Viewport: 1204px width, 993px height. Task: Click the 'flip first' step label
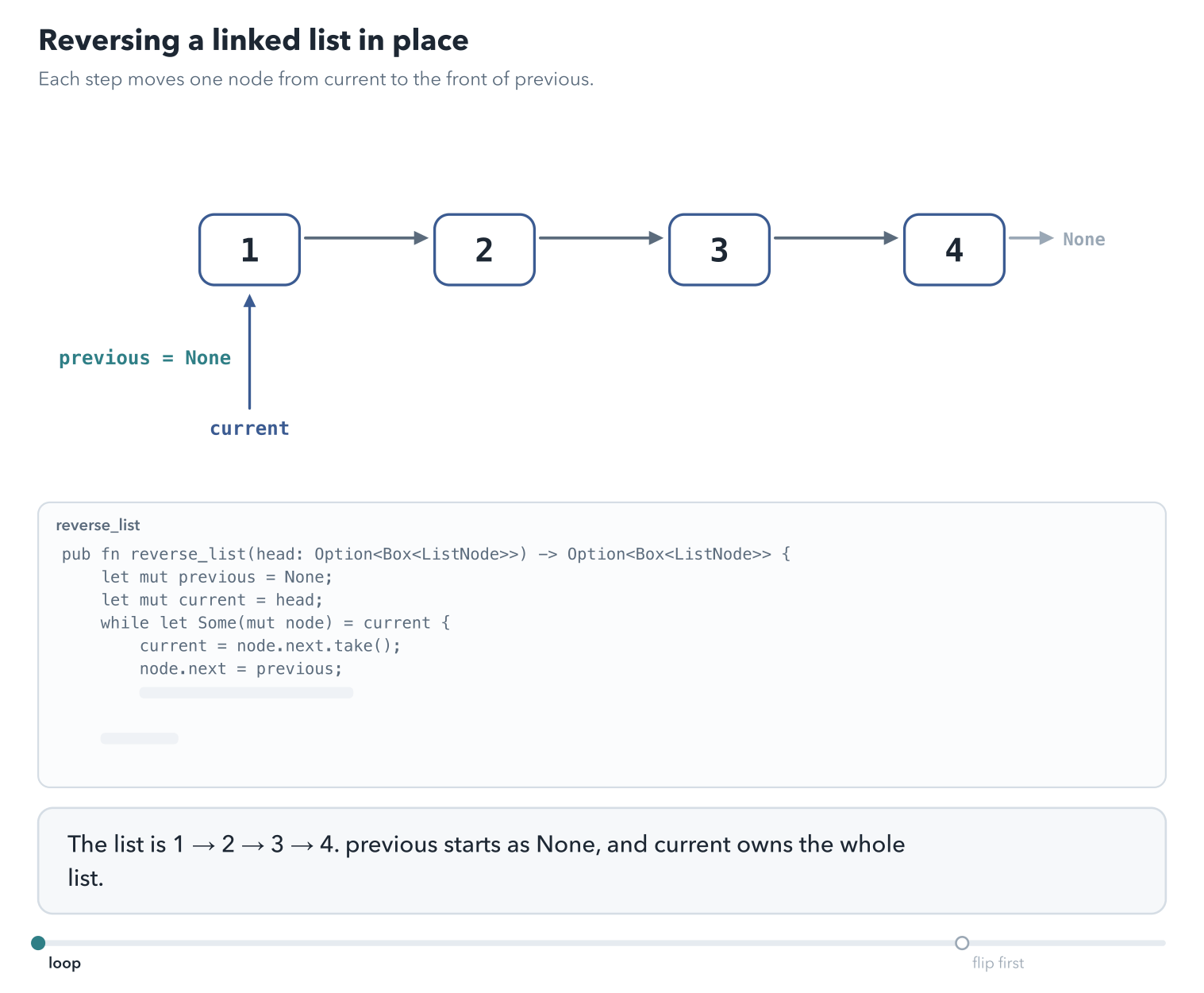(998, 963)
